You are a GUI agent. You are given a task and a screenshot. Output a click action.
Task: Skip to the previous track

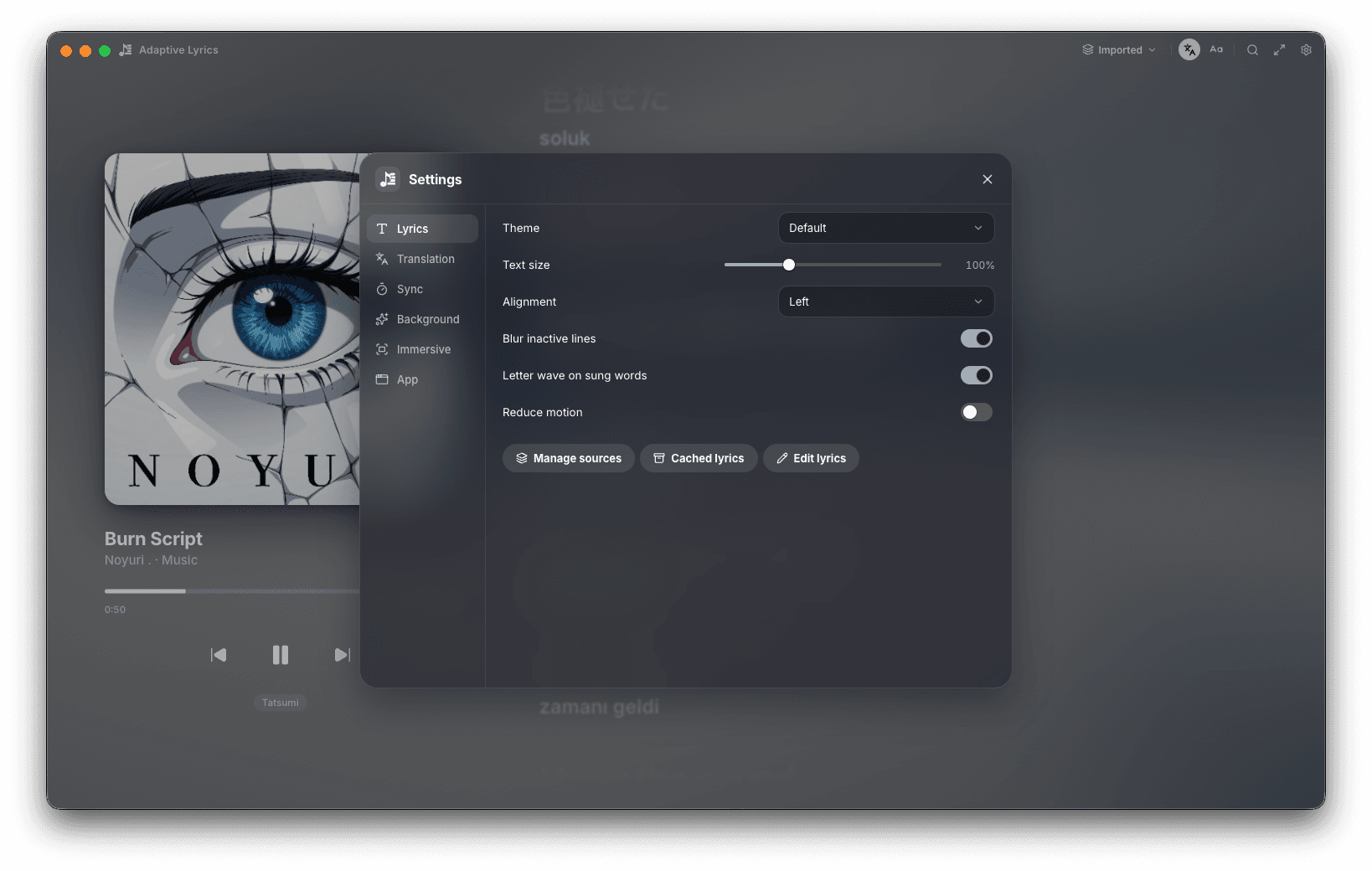pyautogui.click(x=219, y=655)
